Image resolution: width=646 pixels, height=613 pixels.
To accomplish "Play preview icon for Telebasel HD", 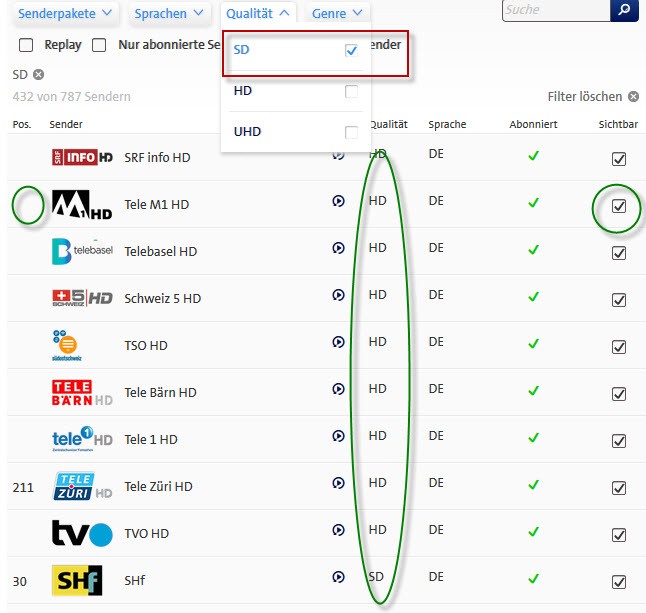I will click(338, 249).
